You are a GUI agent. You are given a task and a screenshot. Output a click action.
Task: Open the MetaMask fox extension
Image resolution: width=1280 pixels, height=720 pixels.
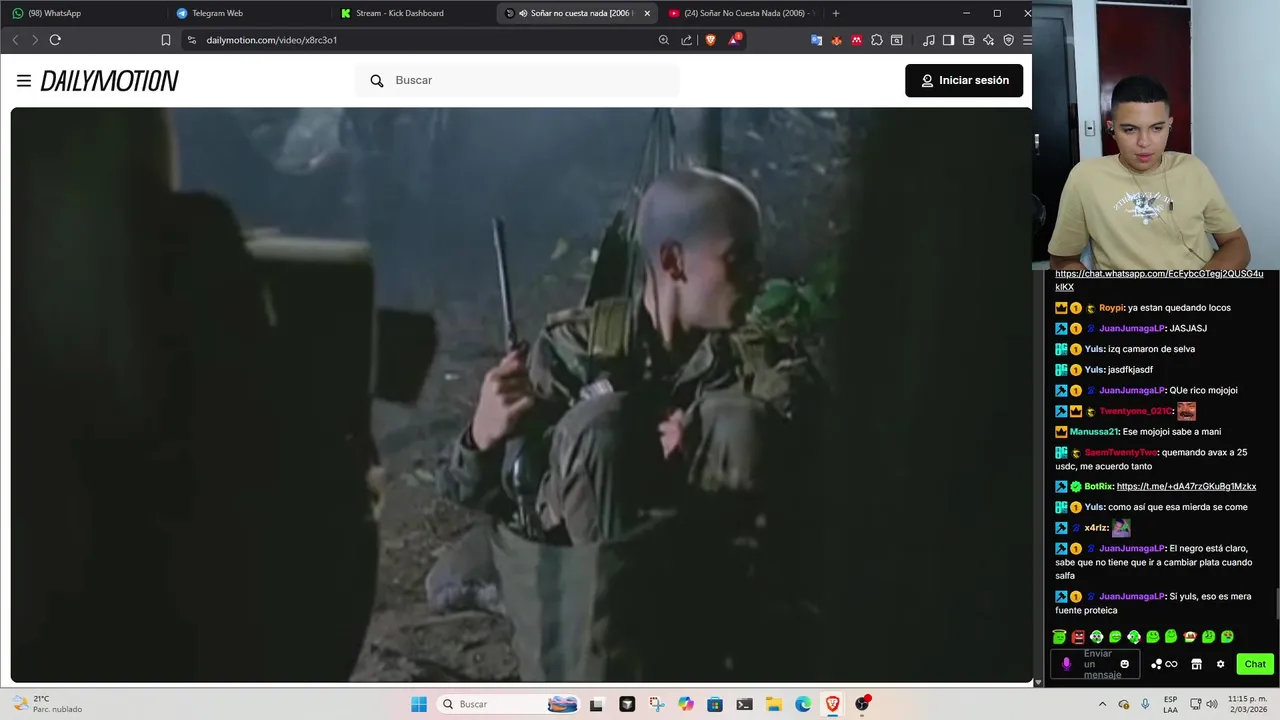(836, 40)
